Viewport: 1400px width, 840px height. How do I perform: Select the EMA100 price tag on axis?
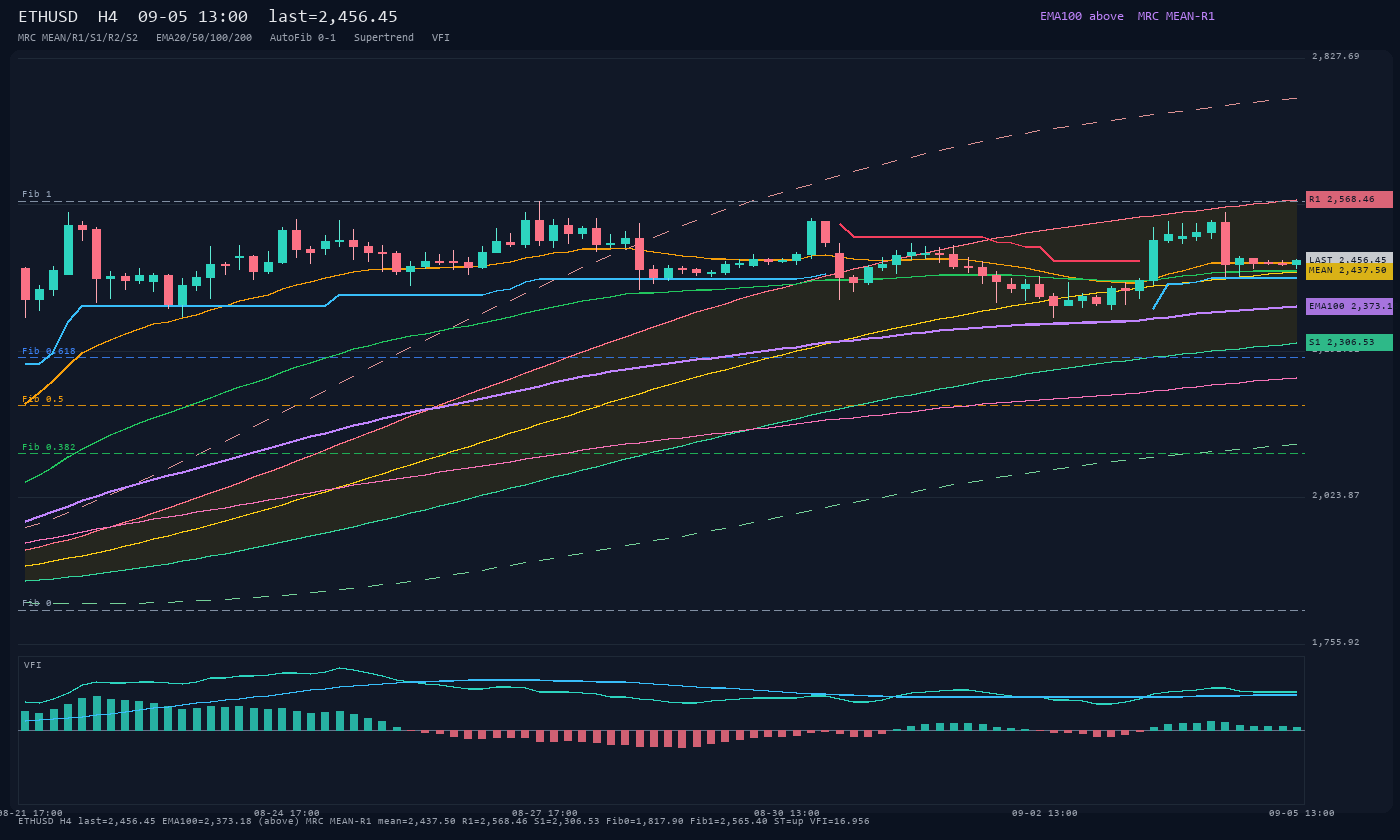[1349, 306]
